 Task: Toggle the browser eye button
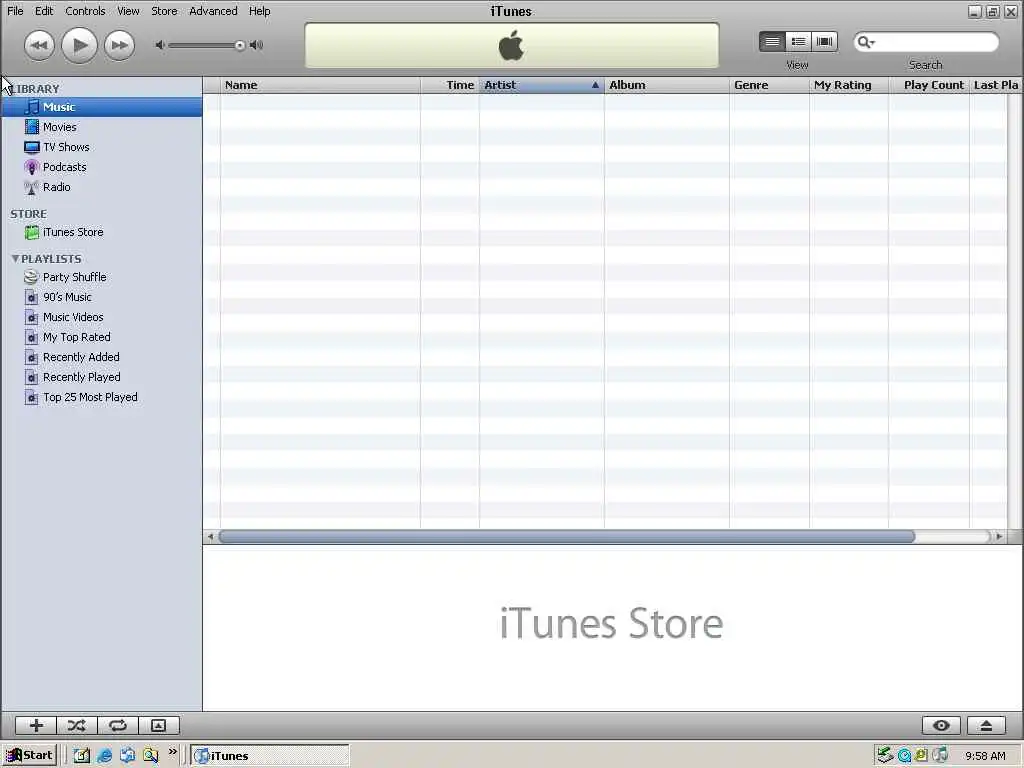[941, 726]
